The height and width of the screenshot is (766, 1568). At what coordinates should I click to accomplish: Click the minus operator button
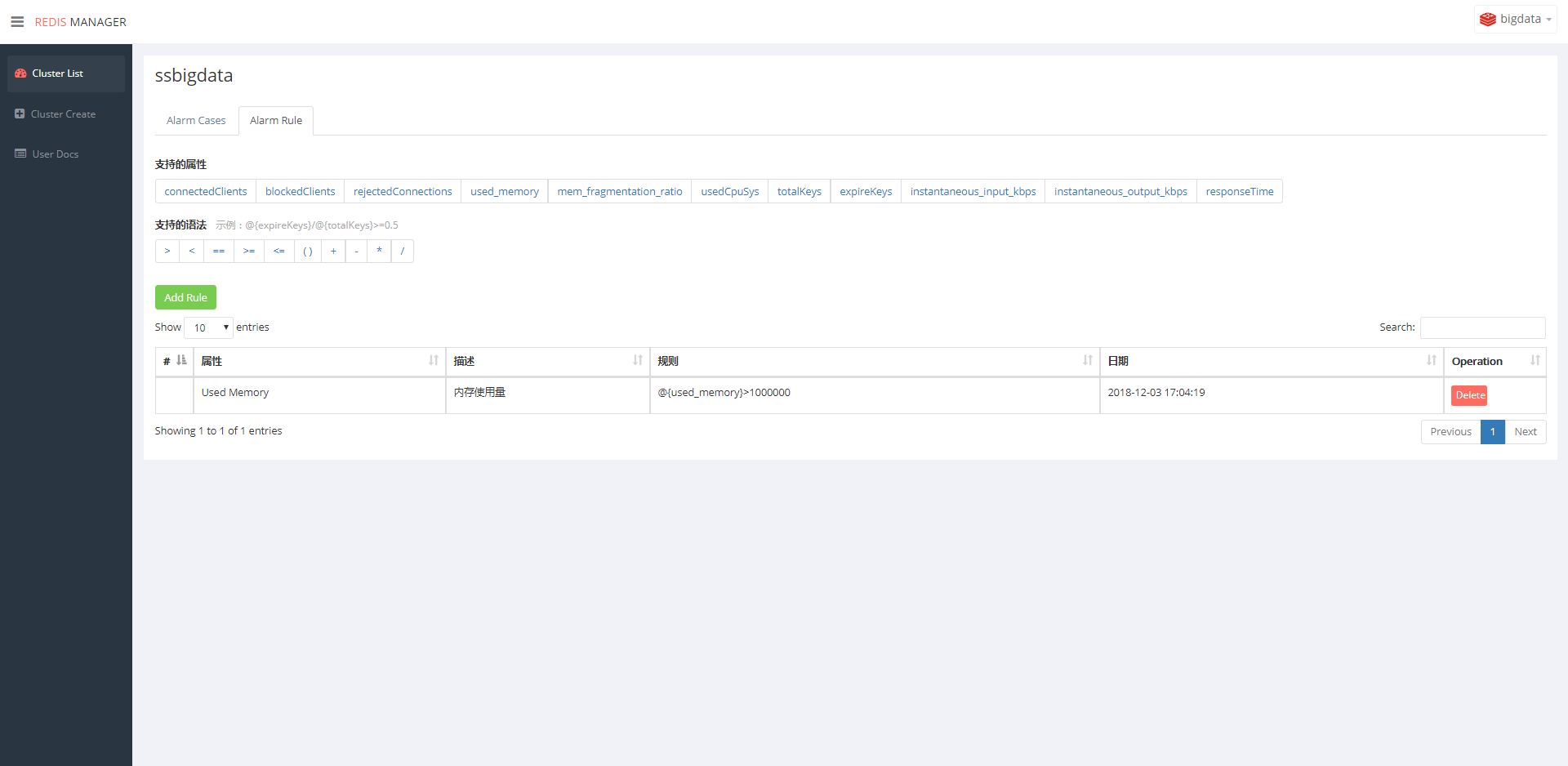point(356,252)
